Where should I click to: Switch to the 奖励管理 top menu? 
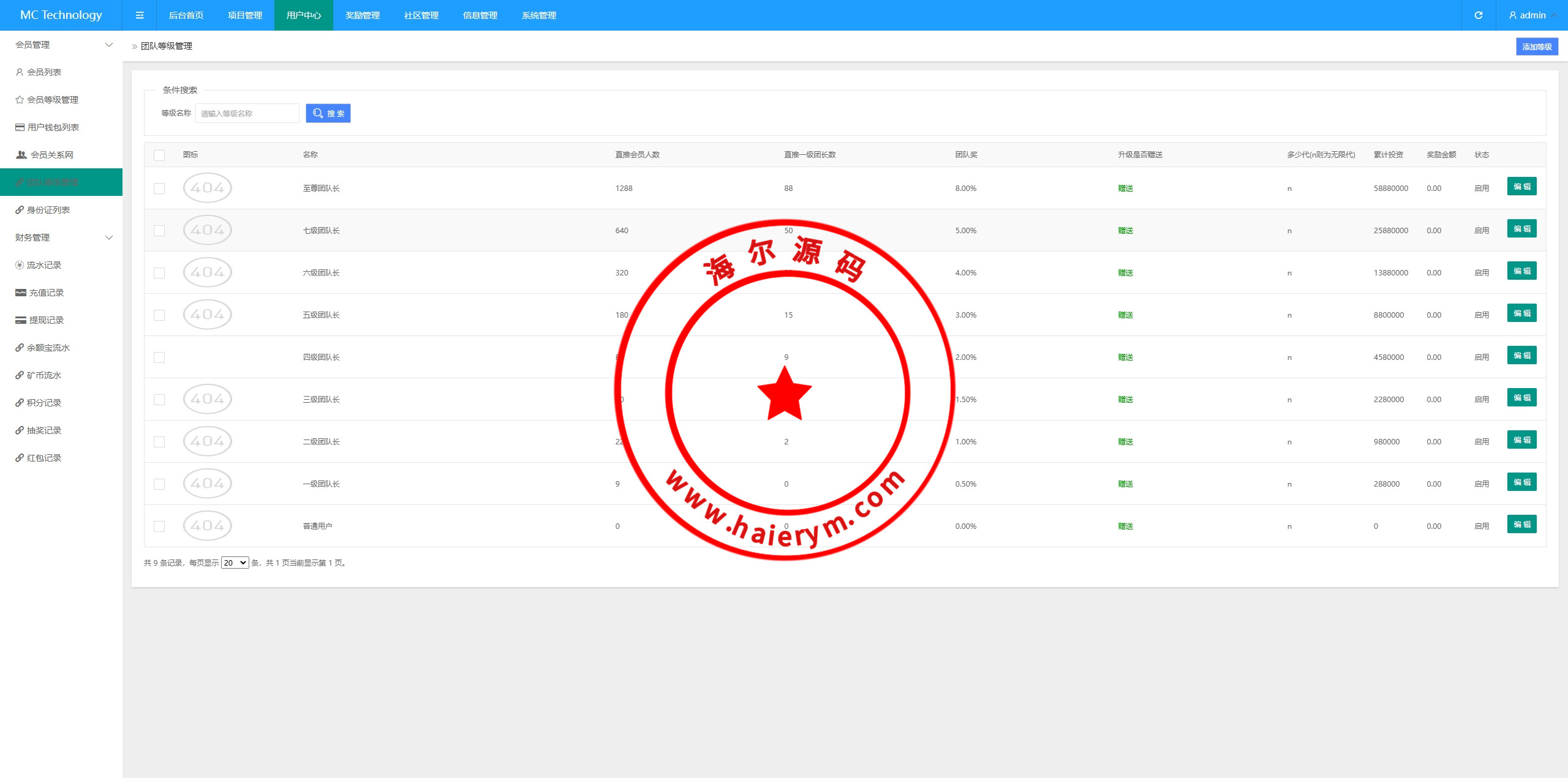click(x=362, y=15)
